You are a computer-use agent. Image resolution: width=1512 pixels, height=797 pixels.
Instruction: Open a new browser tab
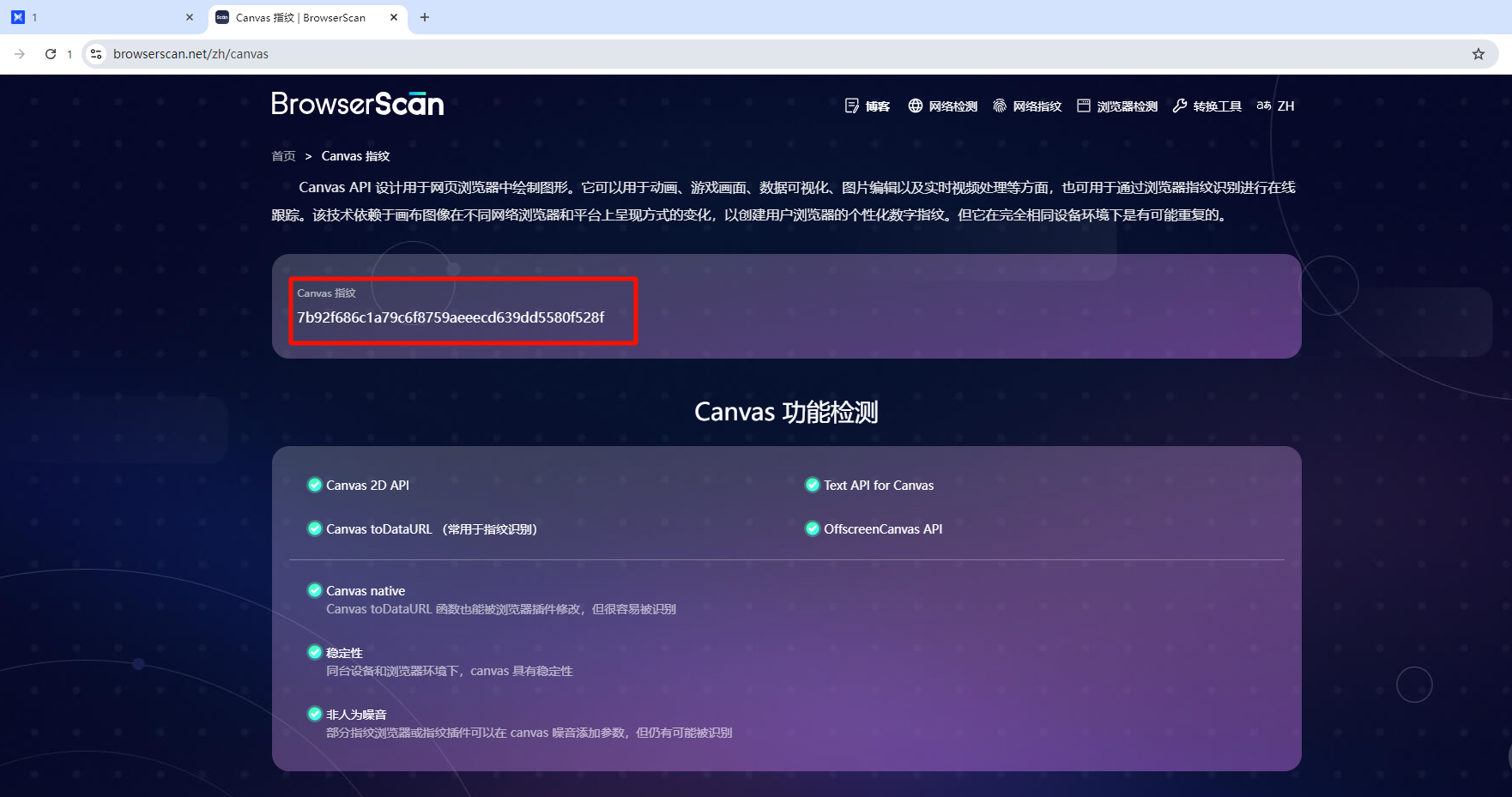coord(424,17)
